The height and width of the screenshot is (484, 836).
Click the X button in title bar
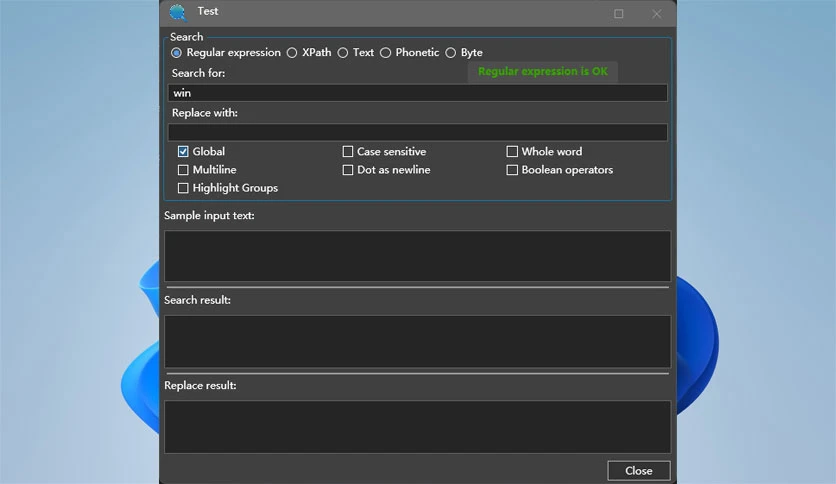pyautogui.click(x=656, y=14)
